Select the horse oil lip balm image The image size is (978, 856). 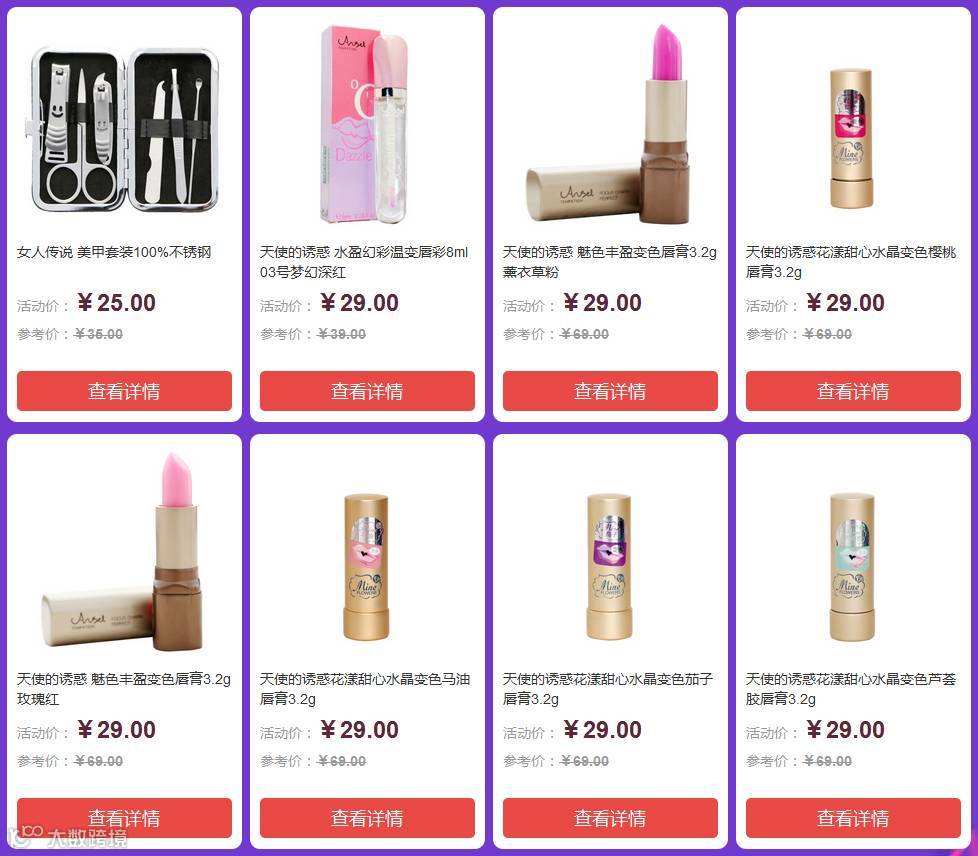point(366,567)
